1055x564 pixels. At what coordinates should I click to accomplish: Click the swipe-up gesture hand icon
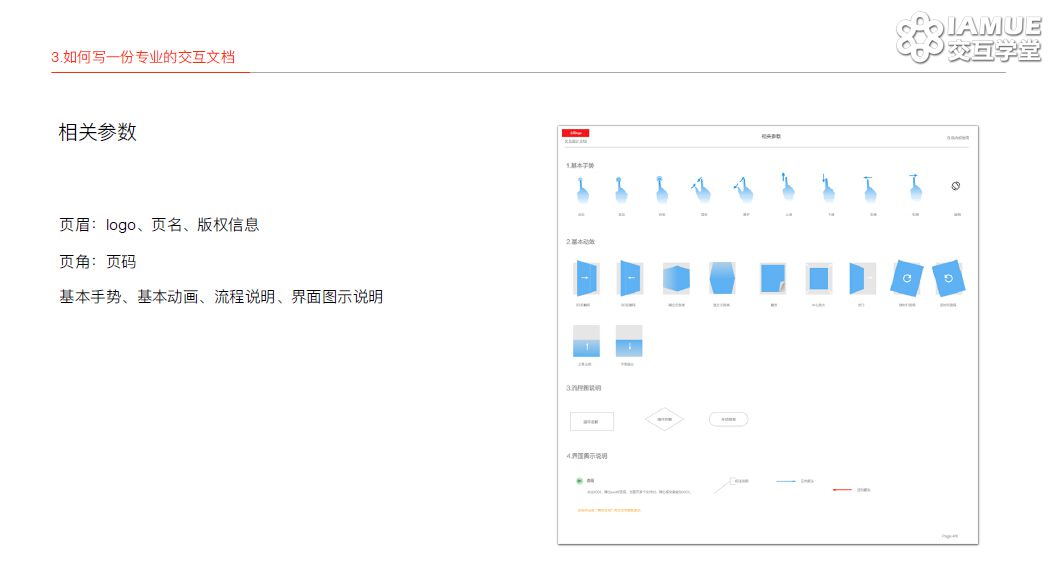(x=787, y=186)
